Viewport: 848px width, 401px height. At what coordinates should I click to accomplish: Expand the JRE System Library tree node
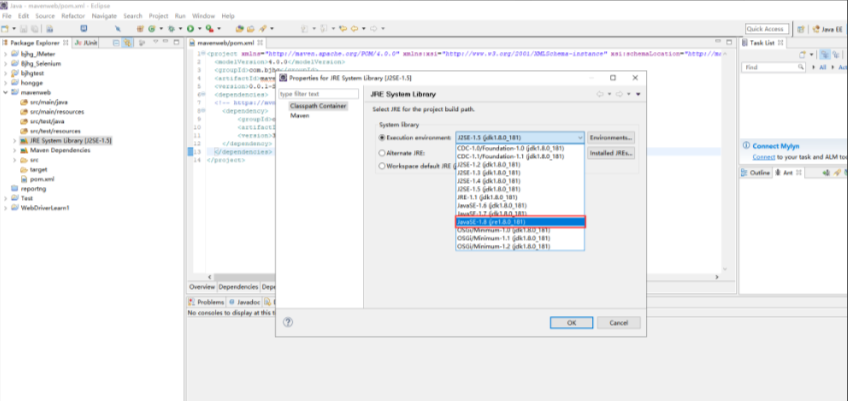coord(14,141)
